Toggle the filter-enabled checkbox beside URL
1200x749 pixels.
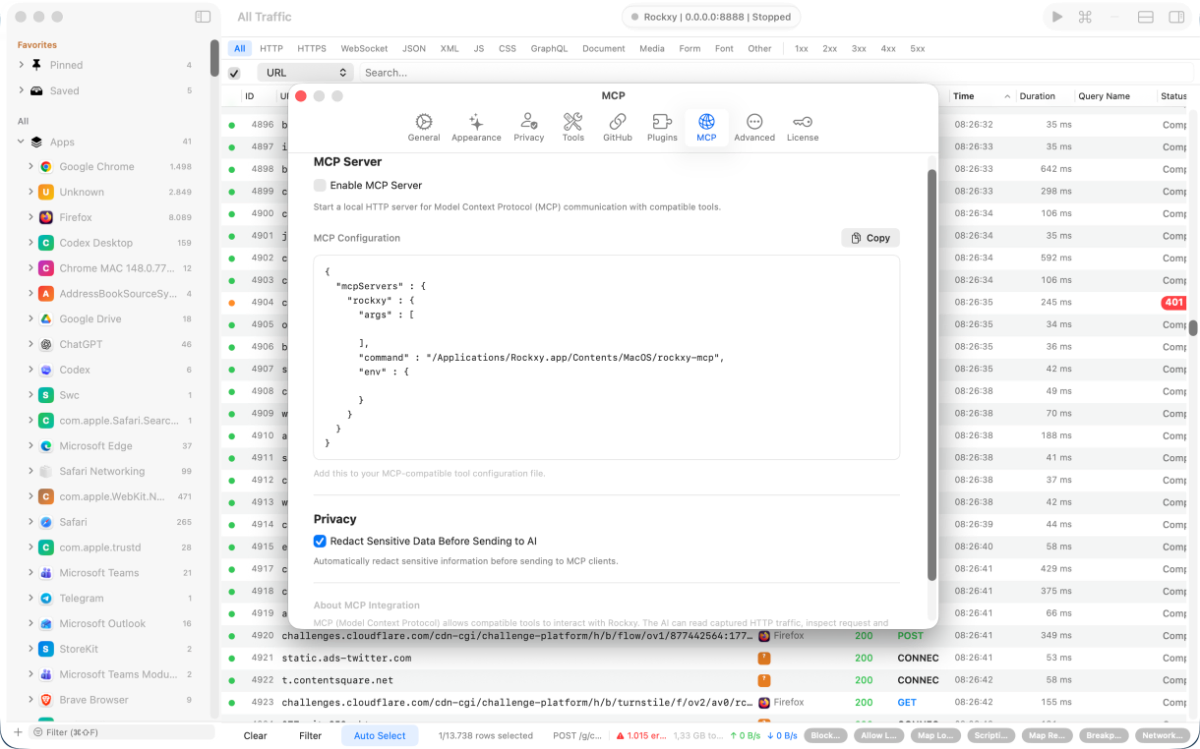pyautogui.click(x=234, y=73)
